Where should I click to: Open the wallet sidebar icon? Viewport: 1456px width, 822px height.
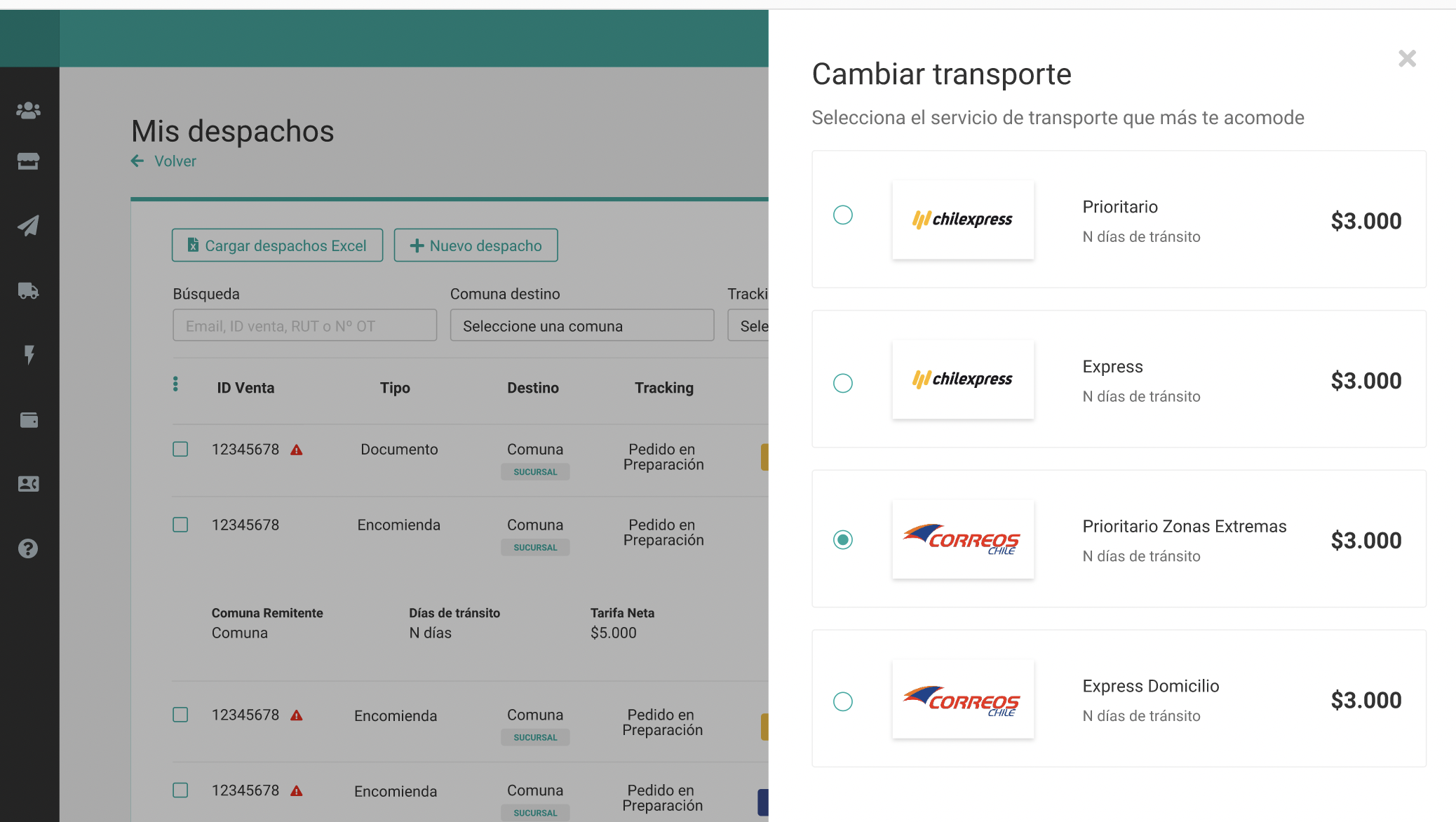tap(29, 419)
